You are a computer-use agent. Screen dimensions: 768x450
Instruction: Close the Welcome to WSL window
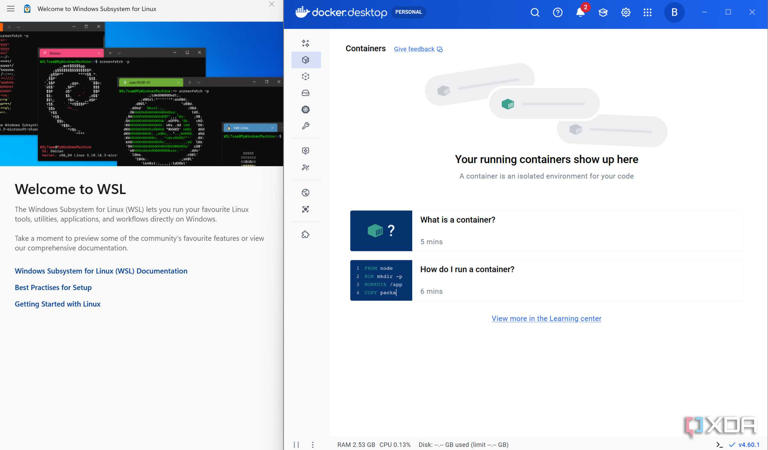point(272,4)
